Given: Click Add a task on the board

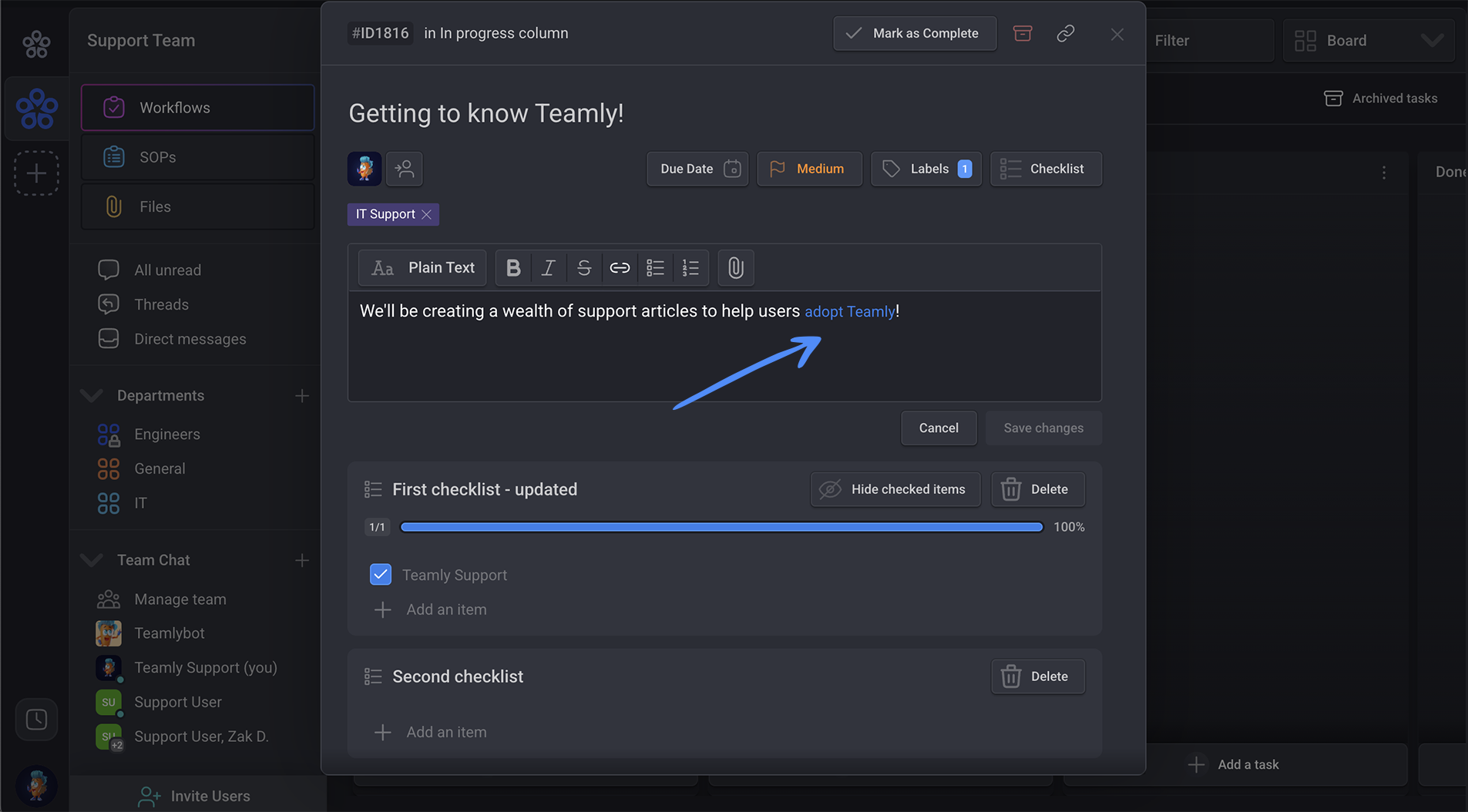Looking at the screenshot, I should coord(1234,764).
